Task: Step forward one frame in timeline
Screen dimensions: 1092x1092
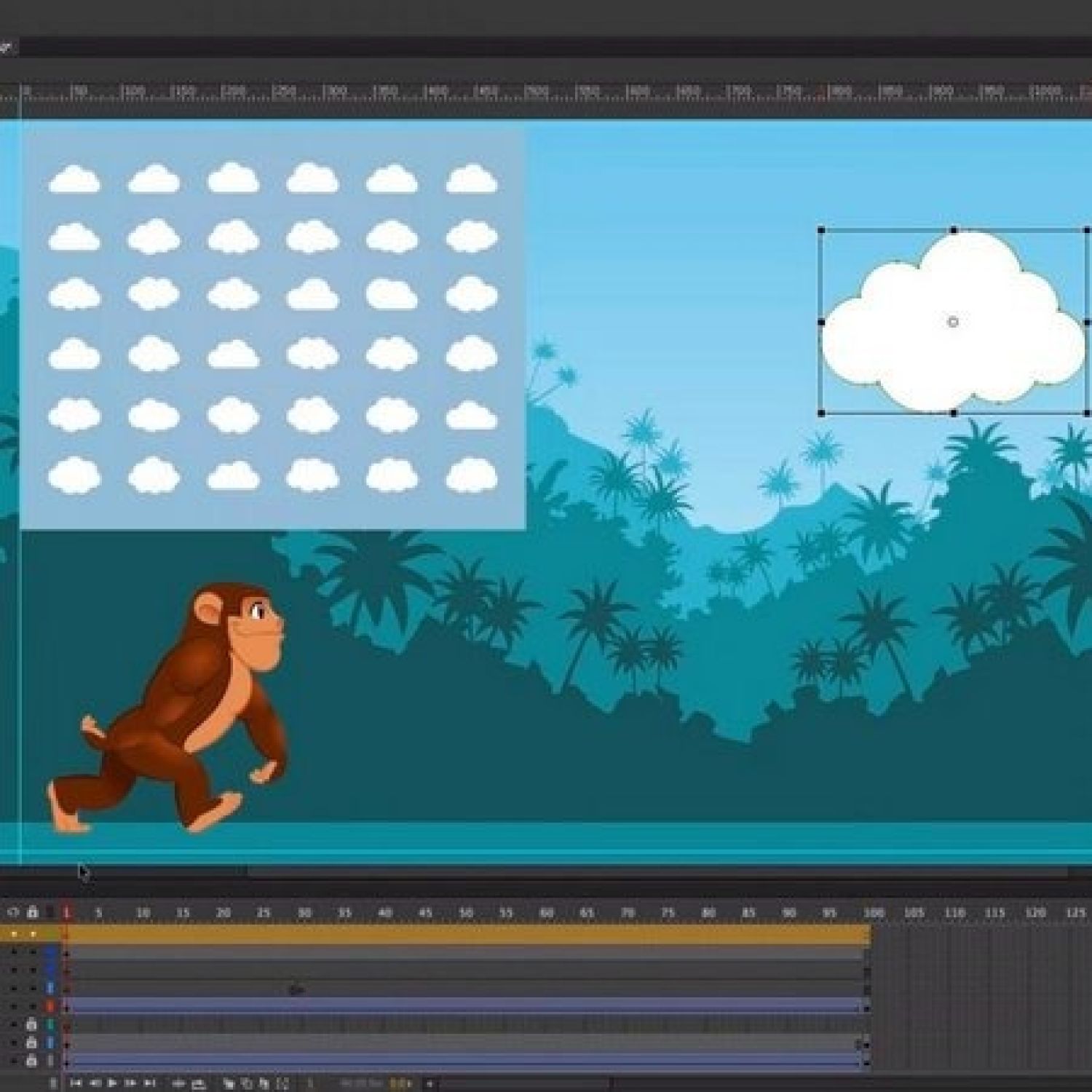Action: point(131,1083)
